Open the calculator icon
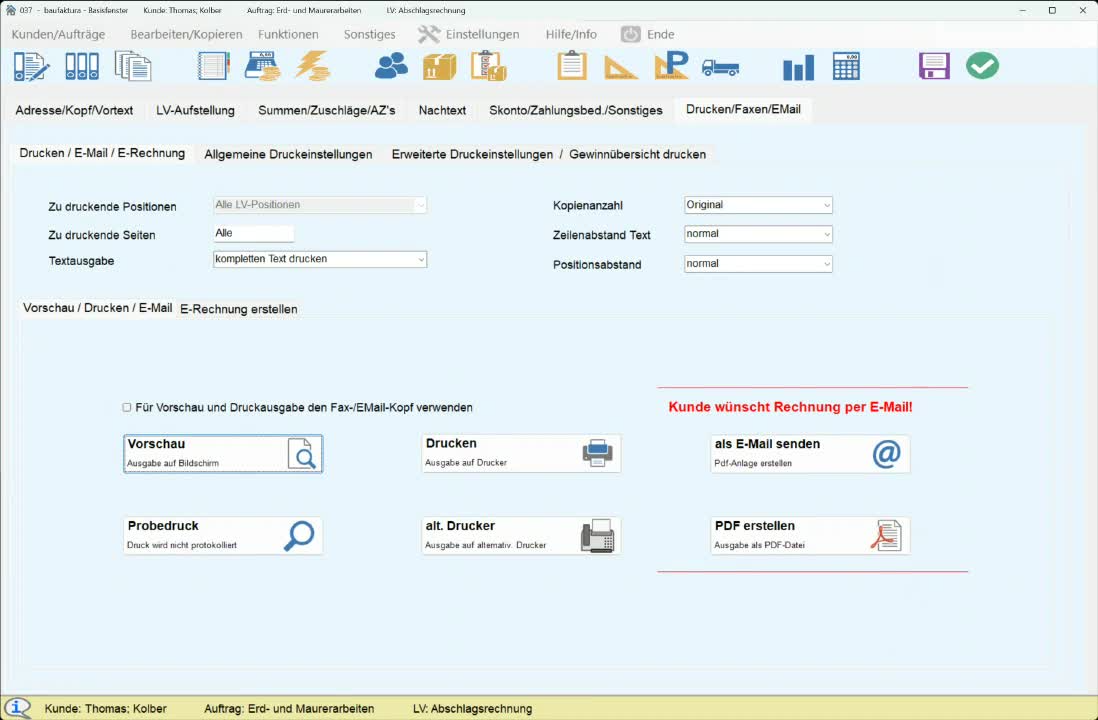Viewport: 1098px width, 720px height. 846,67
